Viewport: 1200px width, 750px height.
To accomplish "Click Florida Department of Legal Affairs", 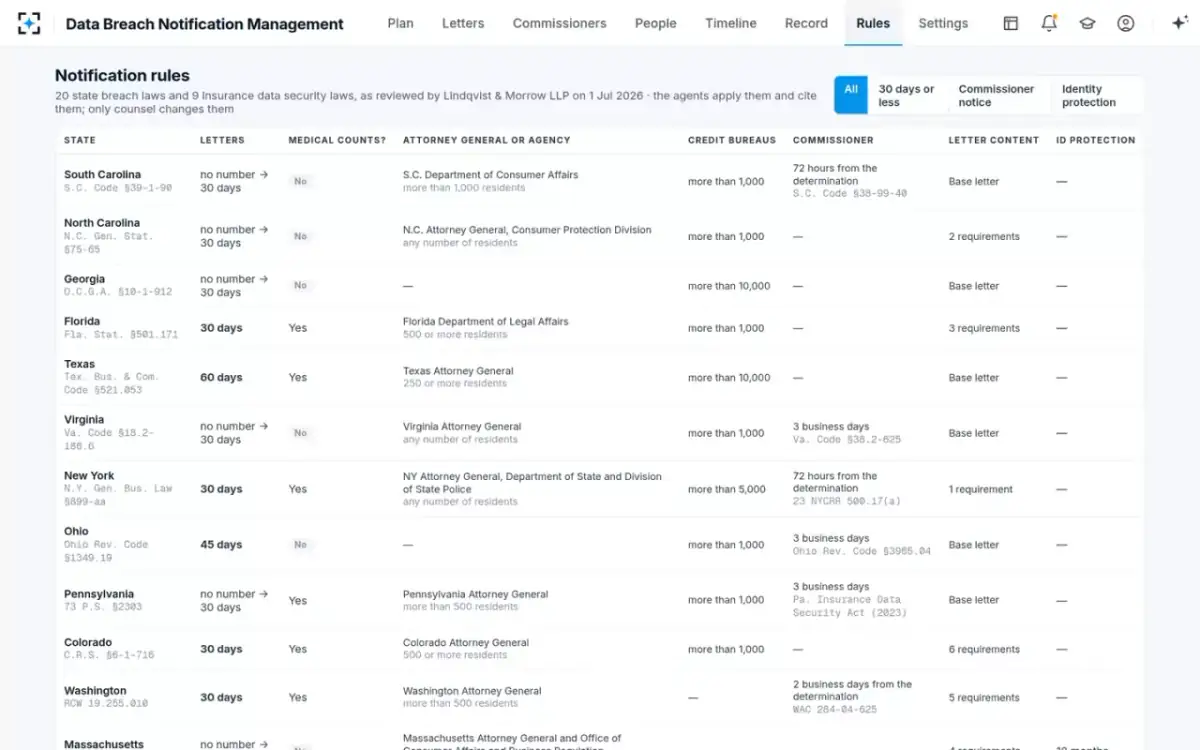I will point(485,322).
